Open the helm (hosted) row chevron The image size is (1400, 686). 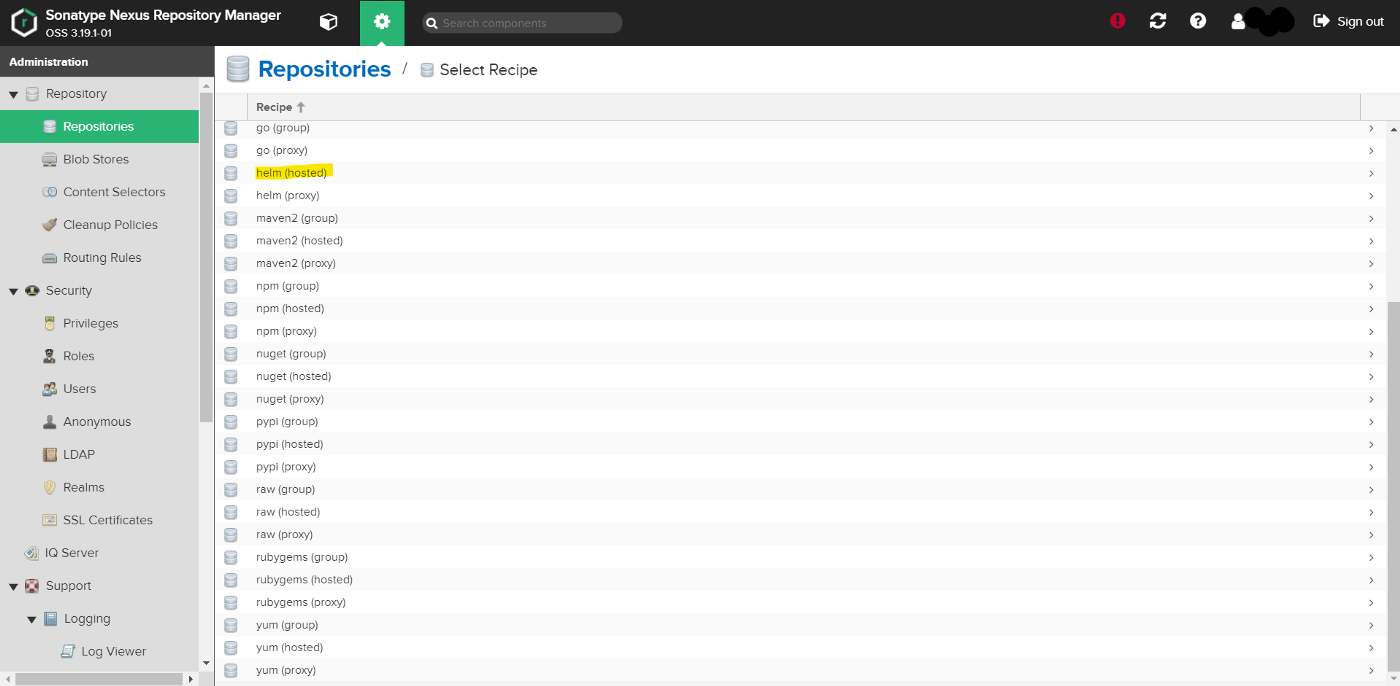(x=1372, y=172)
